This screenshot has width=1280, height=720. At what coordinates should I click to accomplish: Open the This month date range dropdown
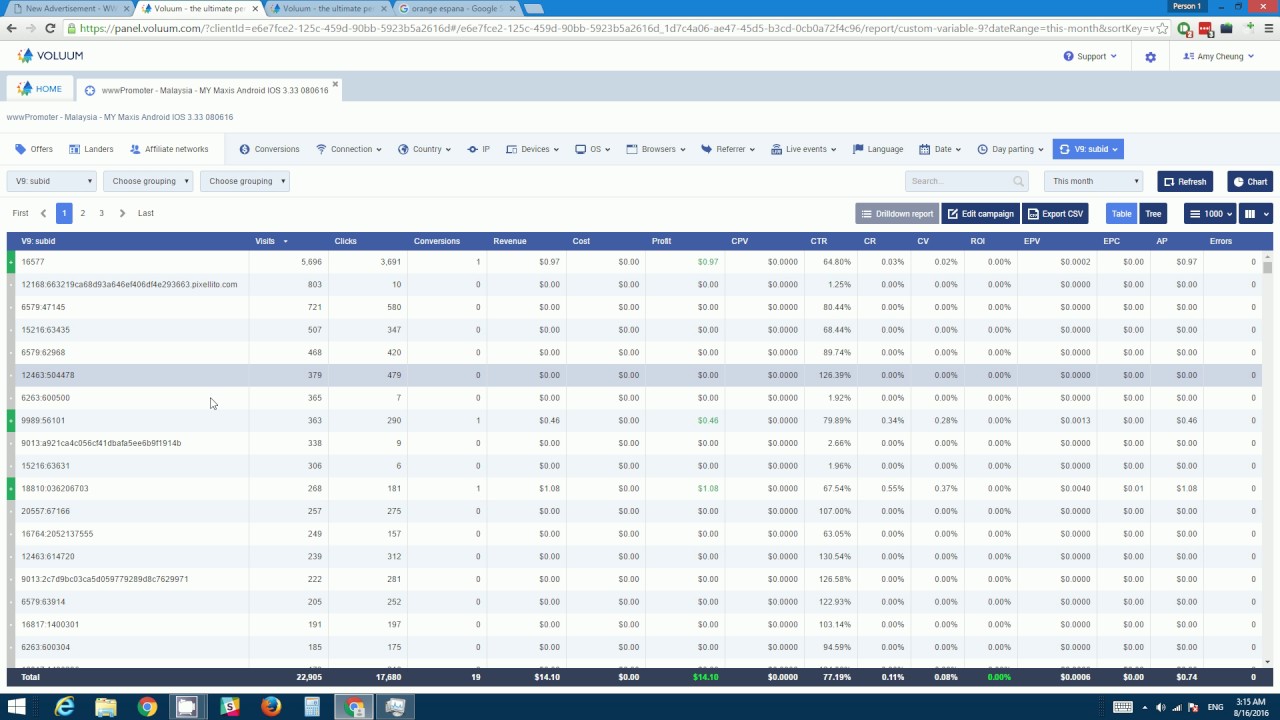click(1093, 181)
